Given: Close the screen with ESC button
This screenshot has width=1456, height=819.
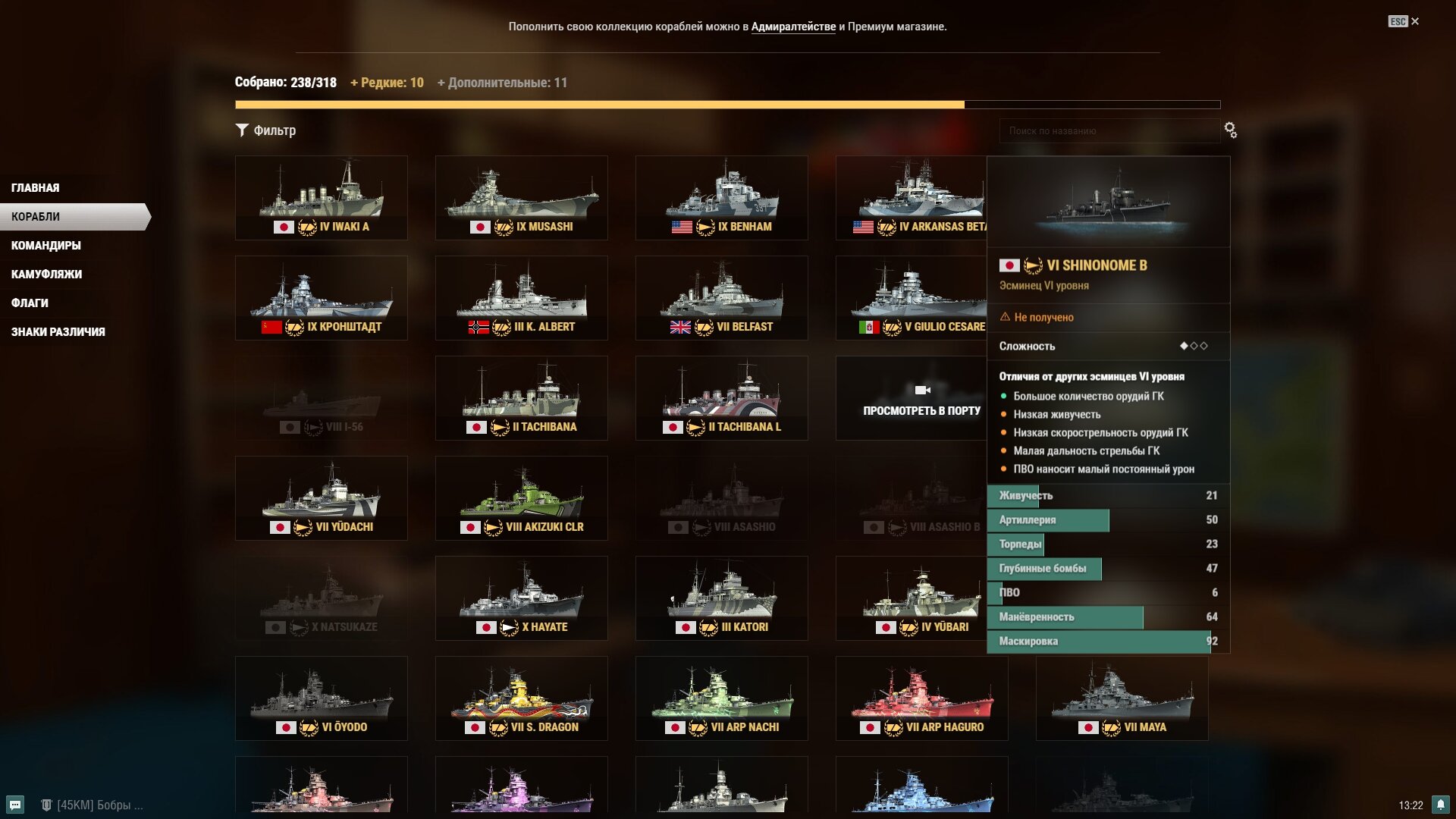Looking at the screenshot, I should pos(1404,21).
